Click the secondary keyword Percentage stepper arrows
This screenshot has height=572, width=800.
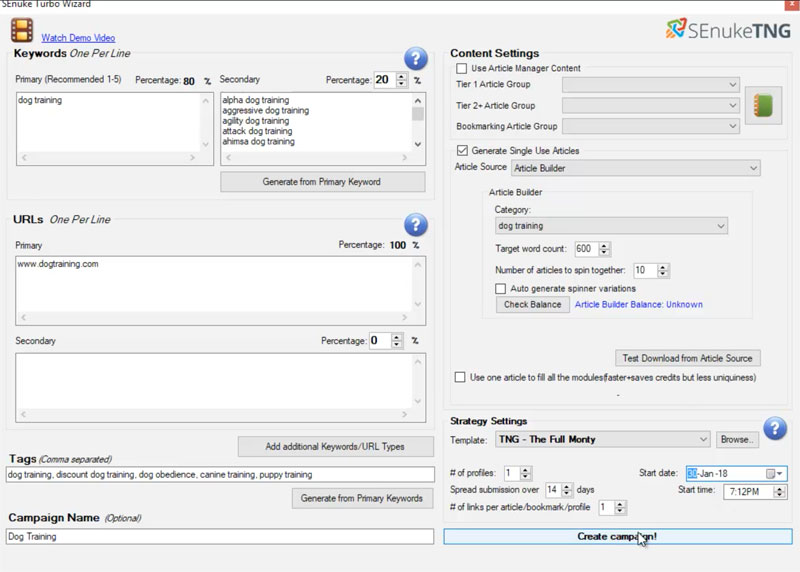click(x=402, y=80)
